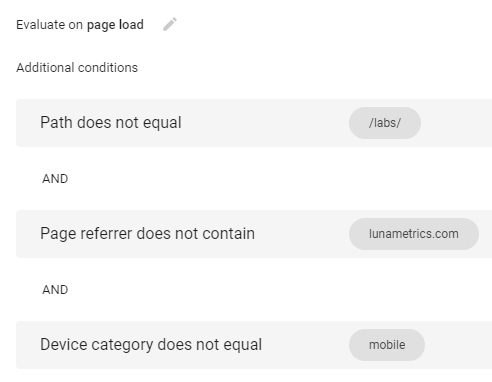Click the bold 'page load' text
The width and height of the screenshot is (492, 382).
pyautogui.click(x=115, y=25)
